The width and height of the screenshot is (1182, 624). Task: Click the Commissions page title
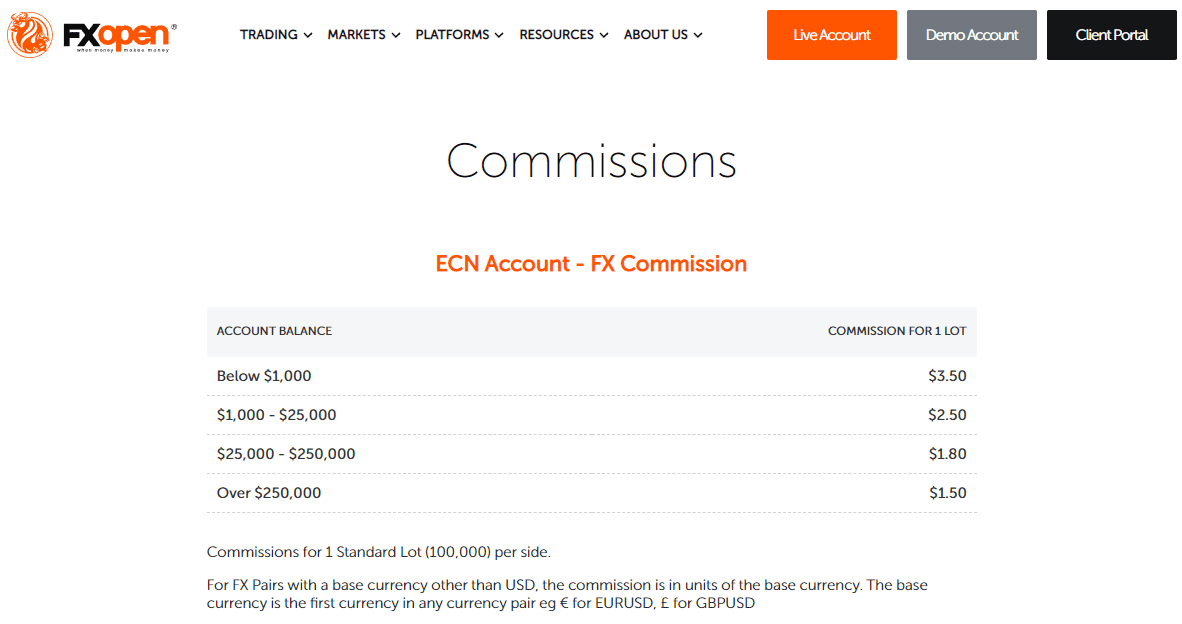point(591,160)
